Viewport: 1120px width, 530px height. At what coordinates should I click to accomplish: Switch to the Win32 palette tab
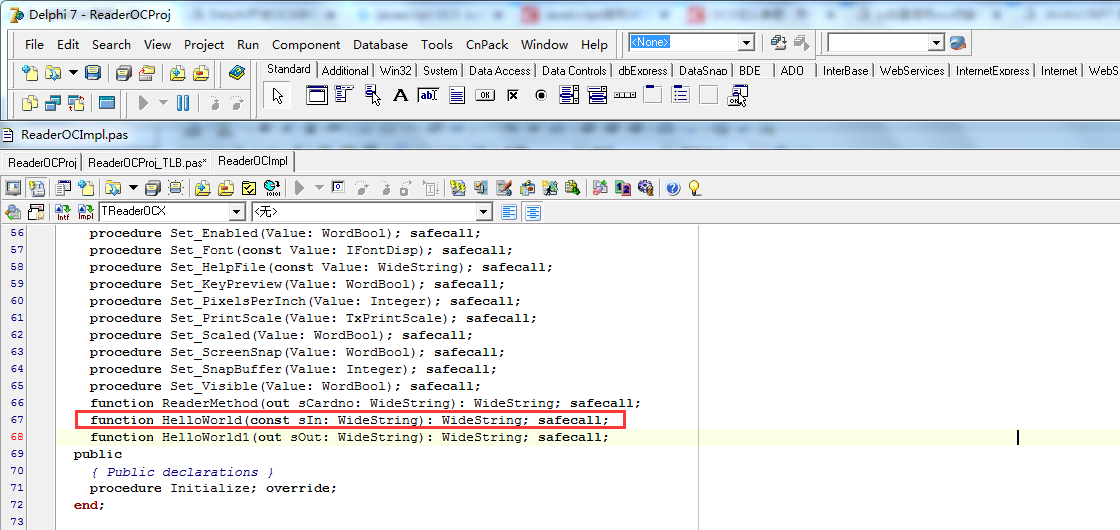click(395, 71)
